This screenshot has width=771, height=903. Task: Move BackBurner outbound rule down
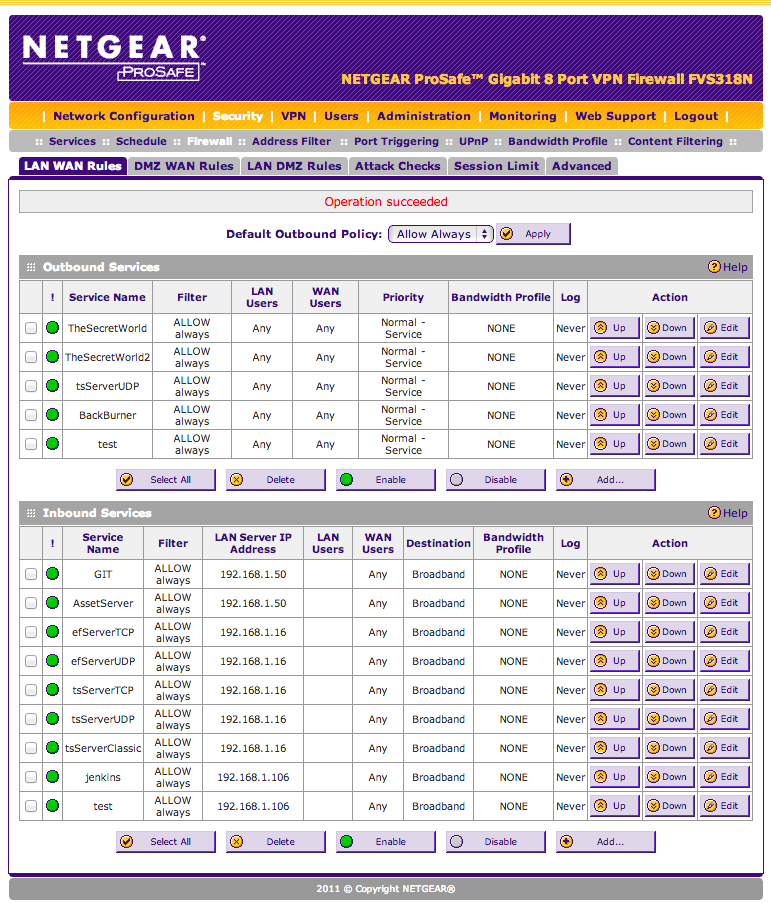[669, 415]
